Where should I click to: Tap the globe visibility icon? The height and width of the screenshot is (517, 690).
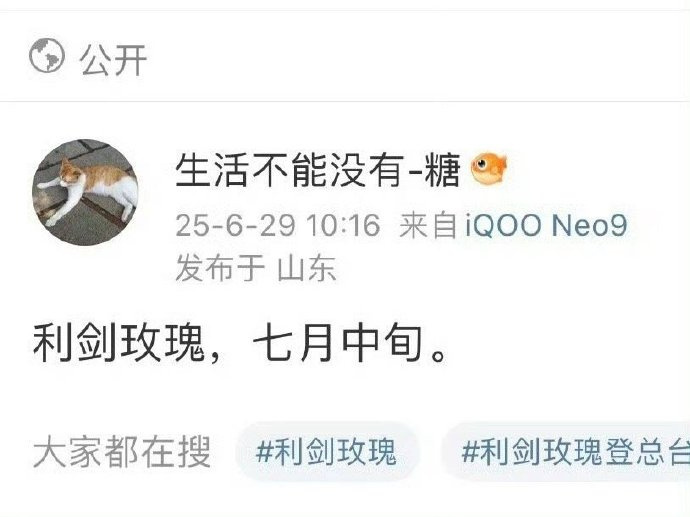pos(47,55)
